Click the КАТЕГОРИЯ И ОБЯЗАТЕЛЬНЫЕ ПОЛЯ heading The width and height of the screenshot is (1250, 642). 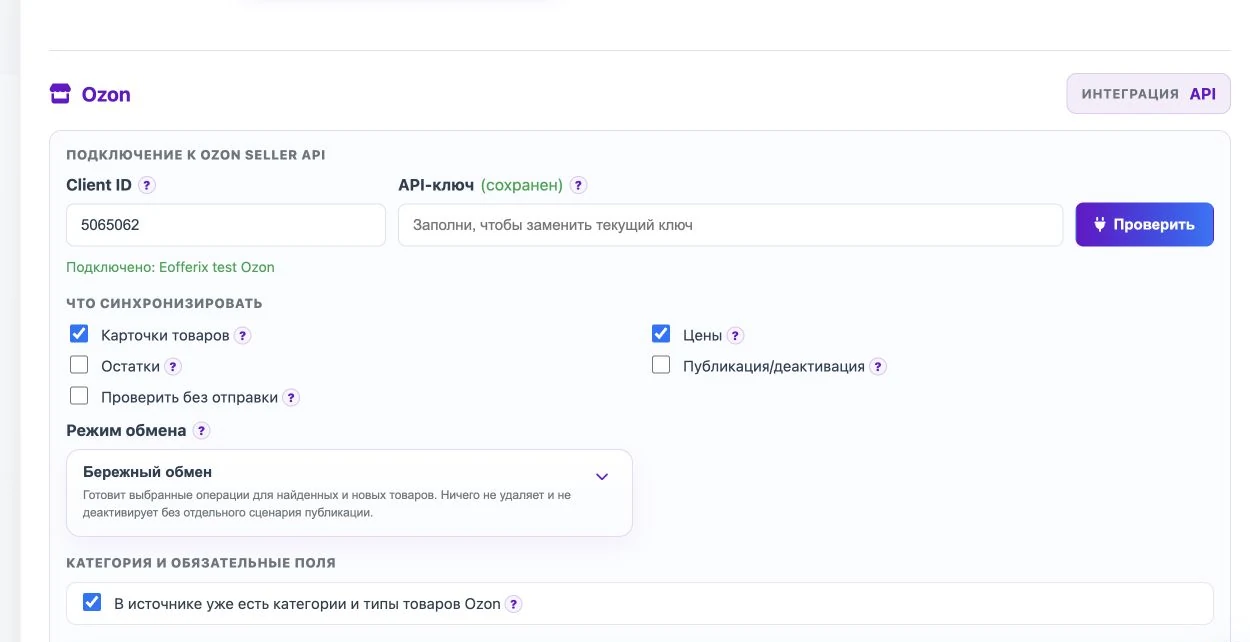(x=201, y=563)
